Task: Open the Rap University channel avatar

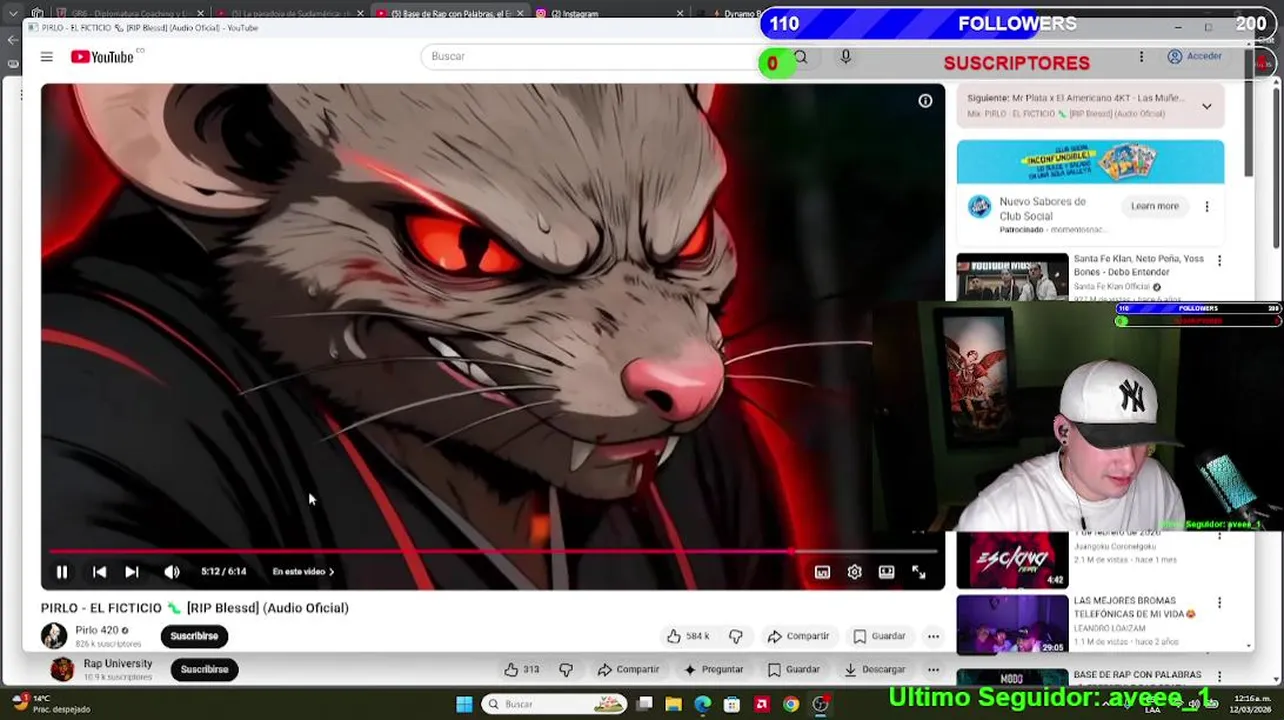Action: [x=62, y=669]
